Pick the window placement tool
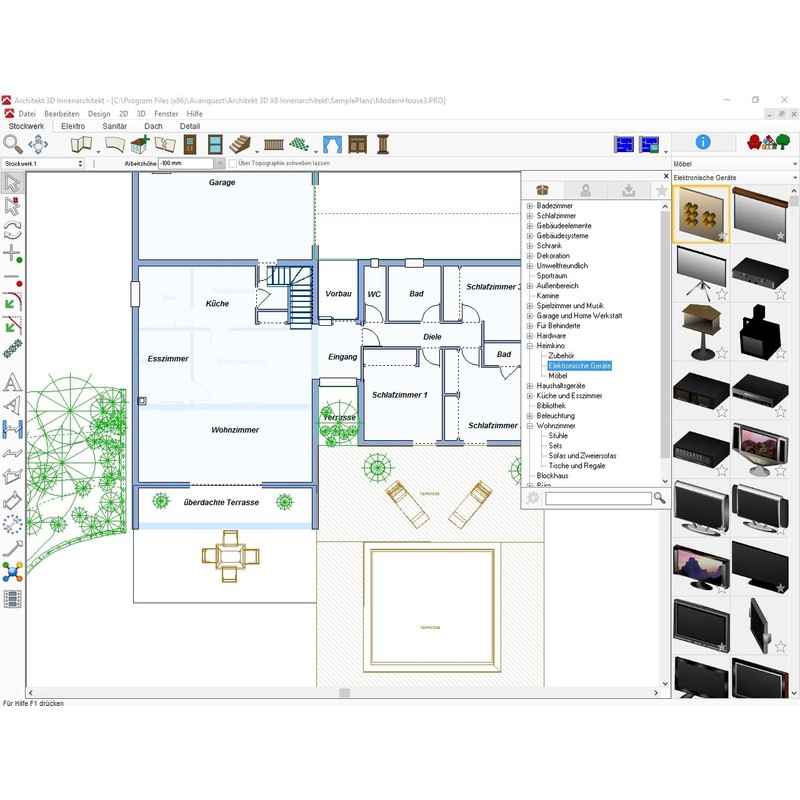The image size is (800, 800). pos(215,145)
